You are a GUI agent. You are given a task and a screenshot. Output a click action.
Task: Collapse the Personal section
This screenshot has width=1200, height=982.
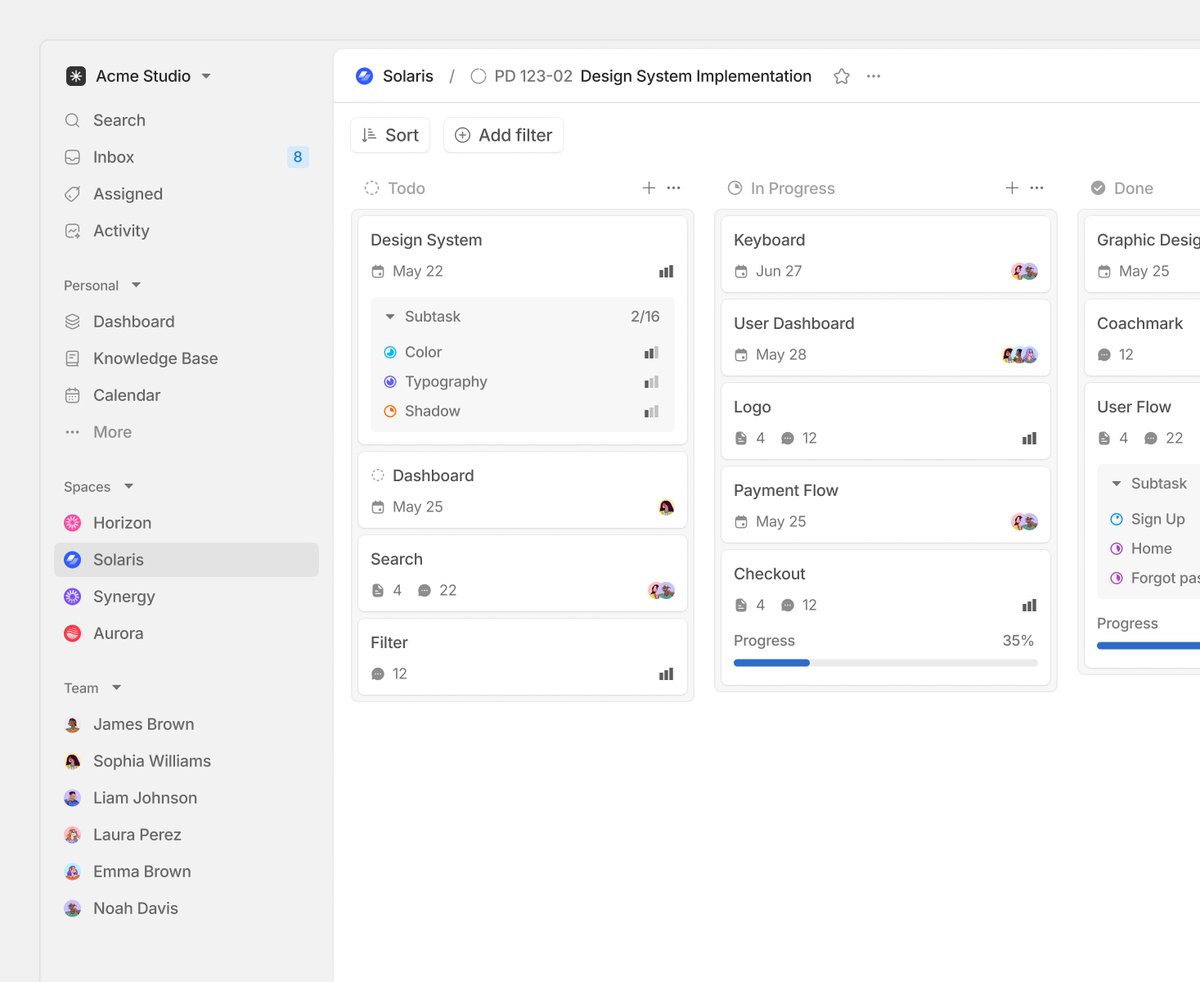click(136, 285)
